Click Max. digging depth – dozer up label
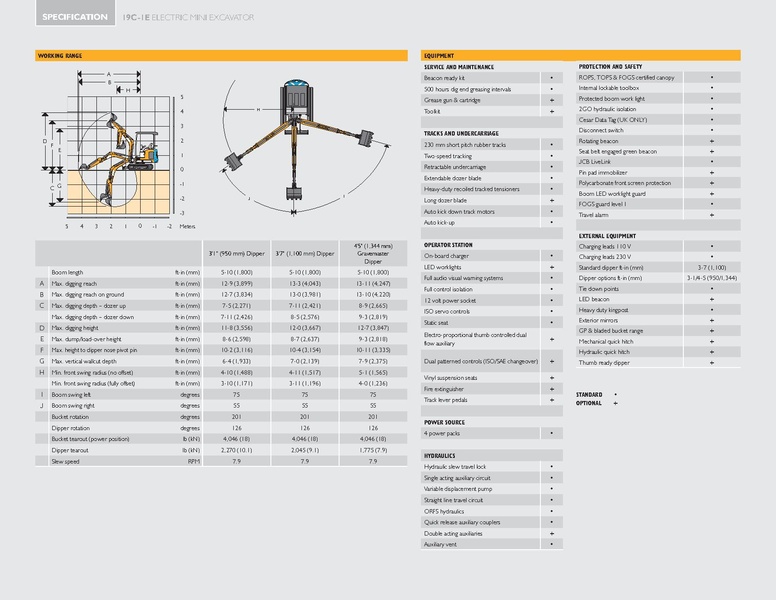The image size is (776, 600). pos(89,306)
